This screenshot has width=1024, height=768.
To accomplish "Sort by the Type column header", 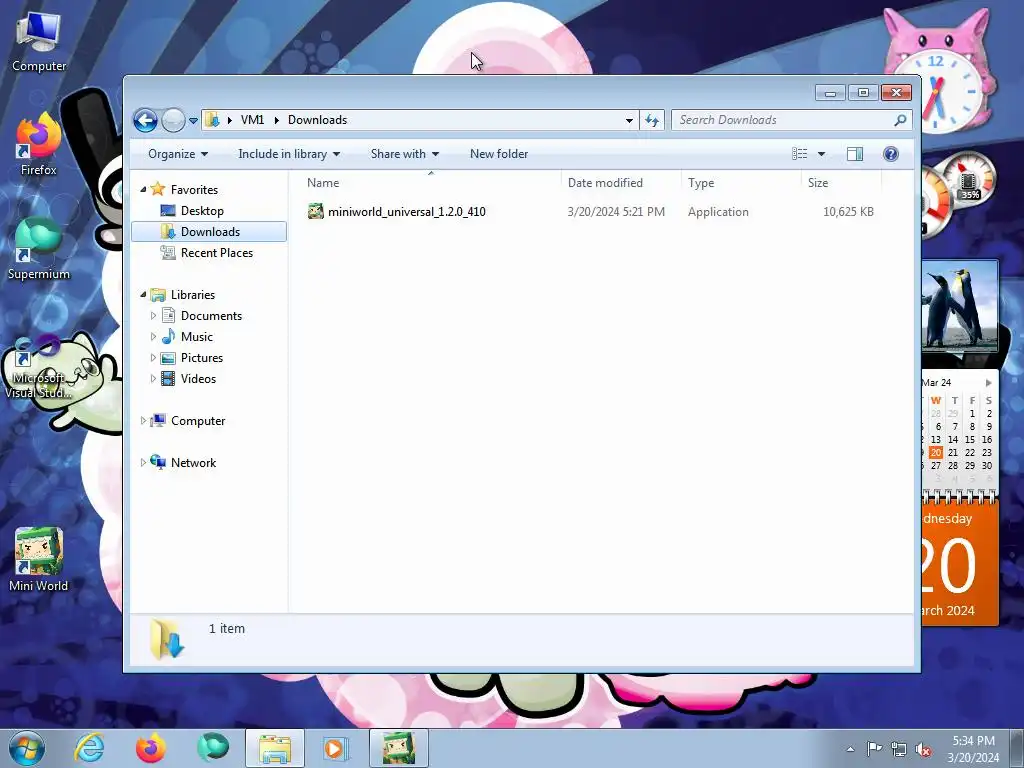I will [741, 183].
